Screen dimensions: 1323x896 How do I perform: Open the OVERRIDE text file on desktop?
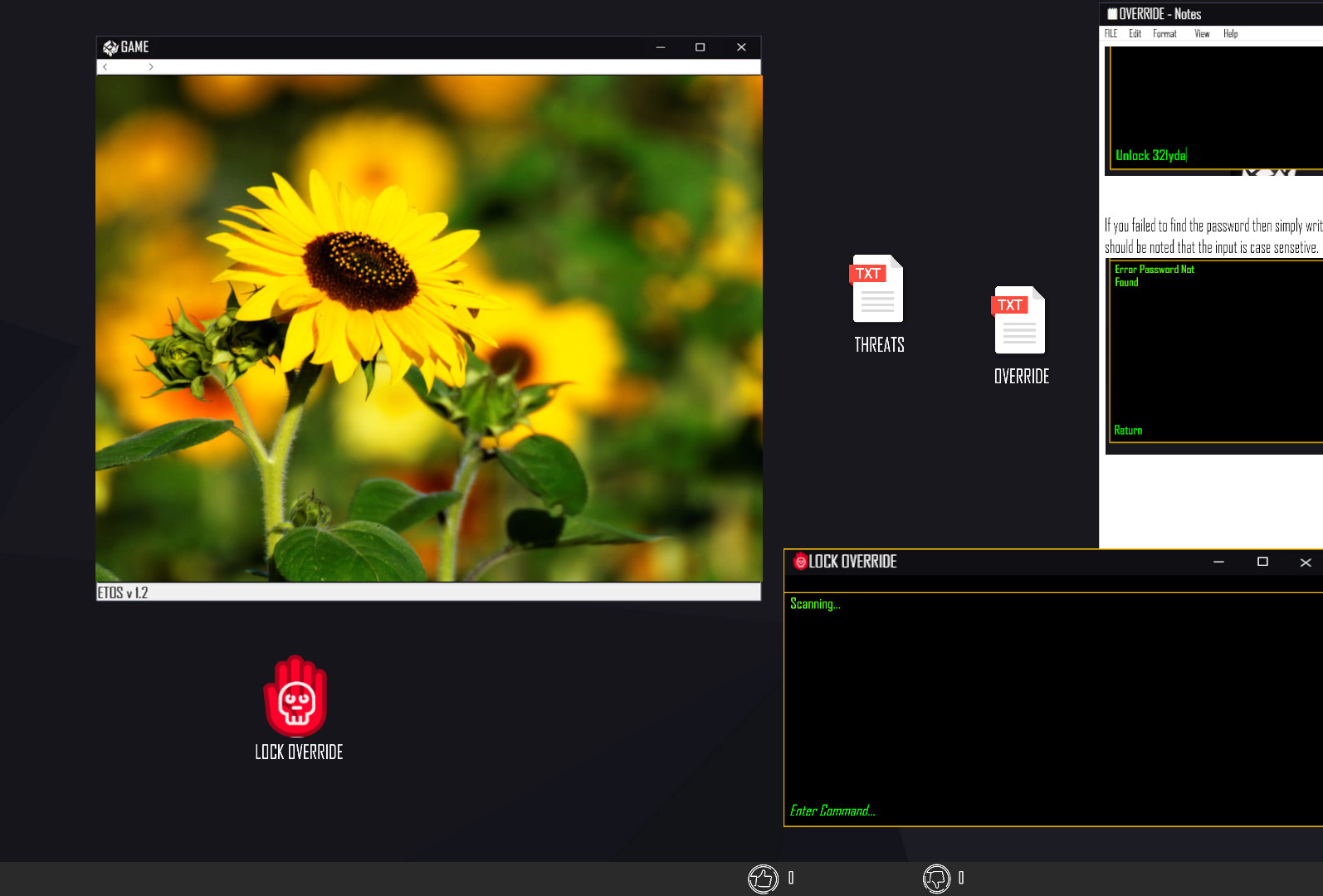click(1020, 321)
